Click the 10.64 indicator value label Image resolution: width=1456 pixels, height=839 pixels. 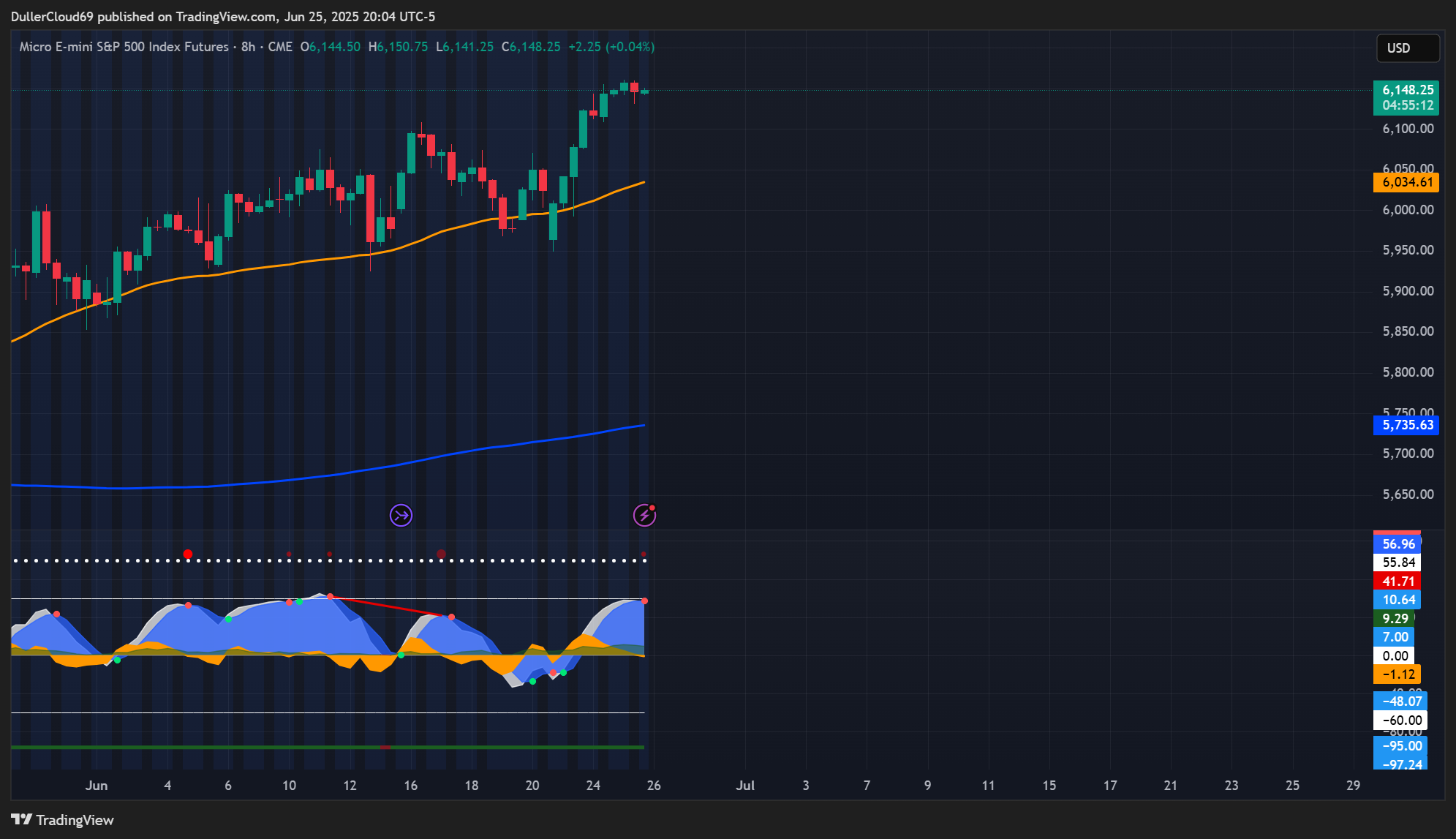click(x=1397, y=600)
